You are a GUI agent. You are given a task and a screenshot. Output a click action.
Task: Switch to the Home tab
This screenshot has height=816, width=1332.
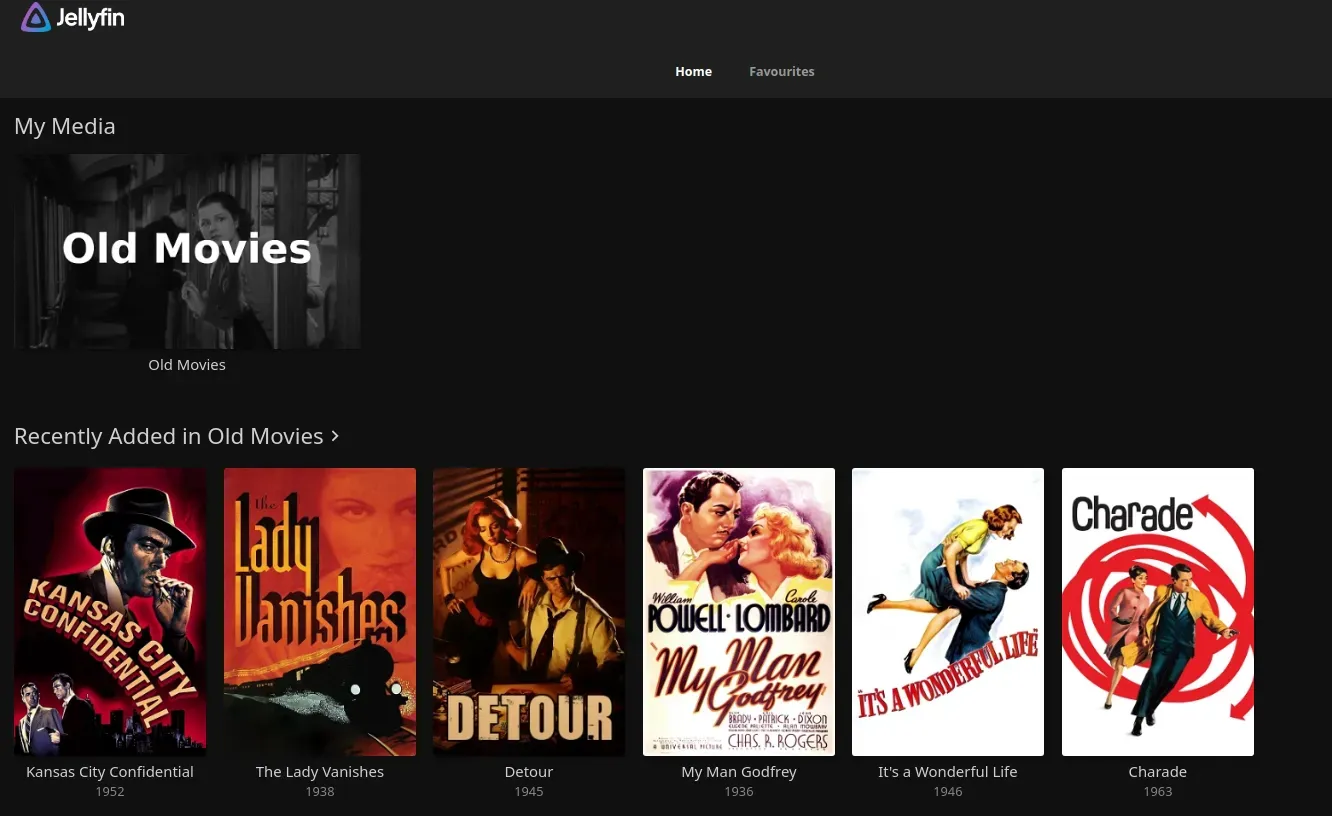pyautogui.click(x=693, y=71)
